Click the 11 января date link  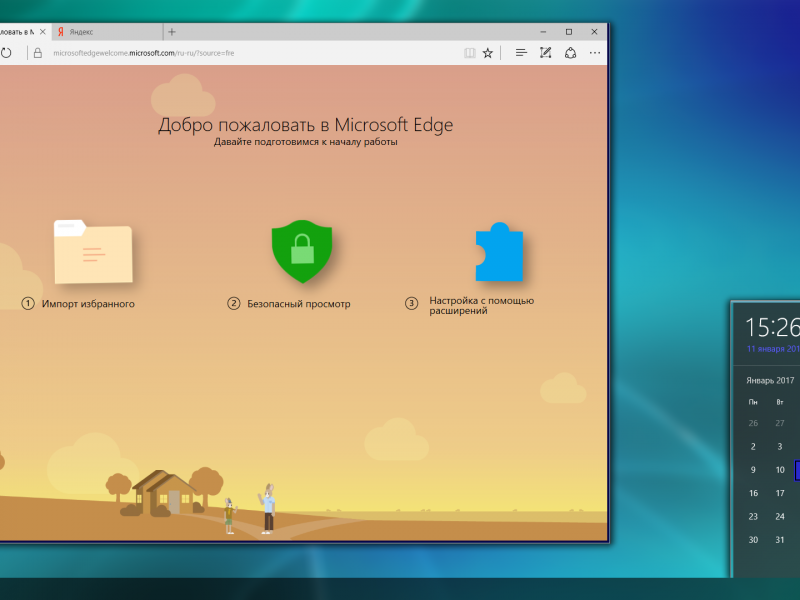coord(773,349)
